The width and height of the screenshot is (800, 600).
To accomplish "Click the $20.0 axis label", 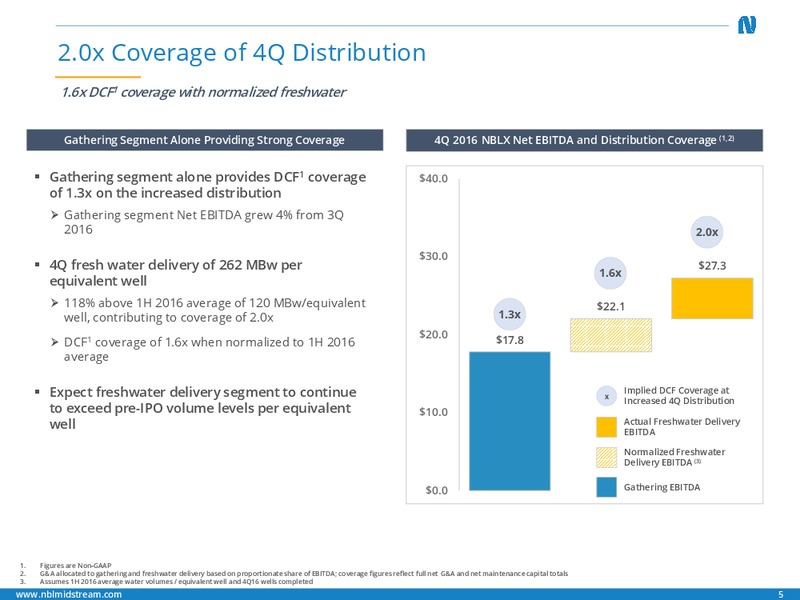I will tap(433, 334).
